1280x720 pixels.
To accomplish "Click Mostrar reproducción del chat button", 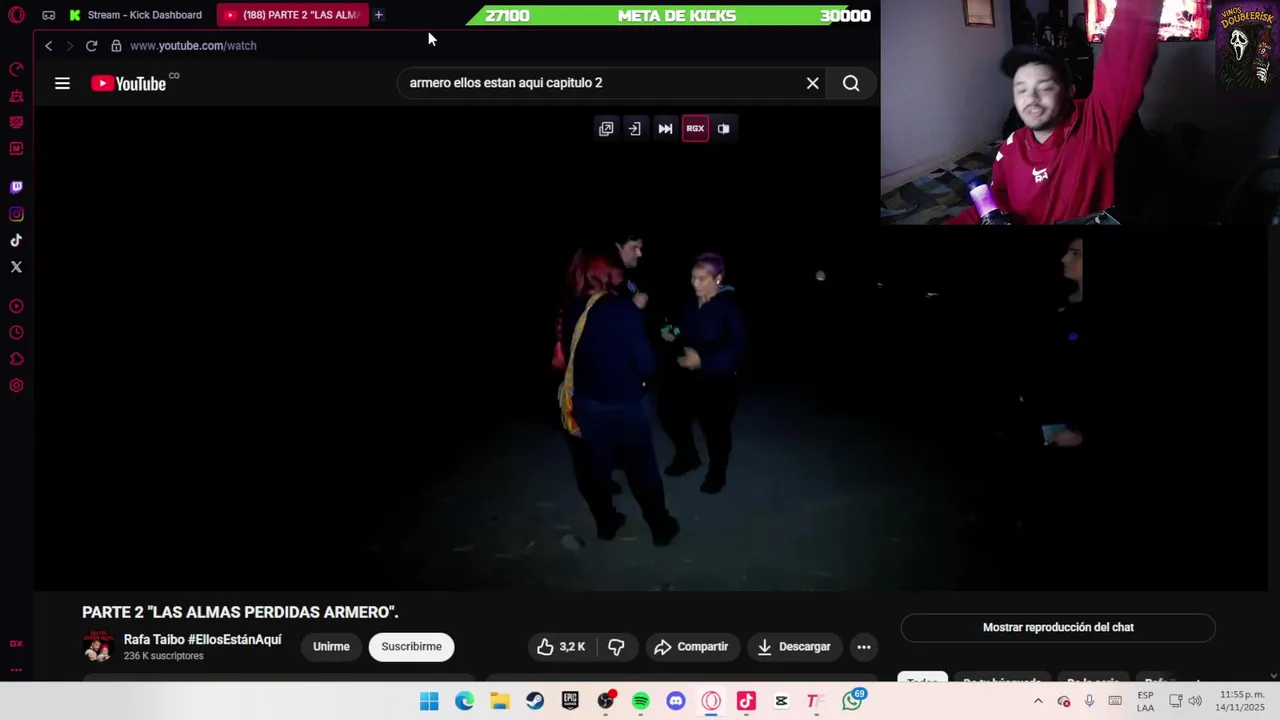I will pos(1058,628).
